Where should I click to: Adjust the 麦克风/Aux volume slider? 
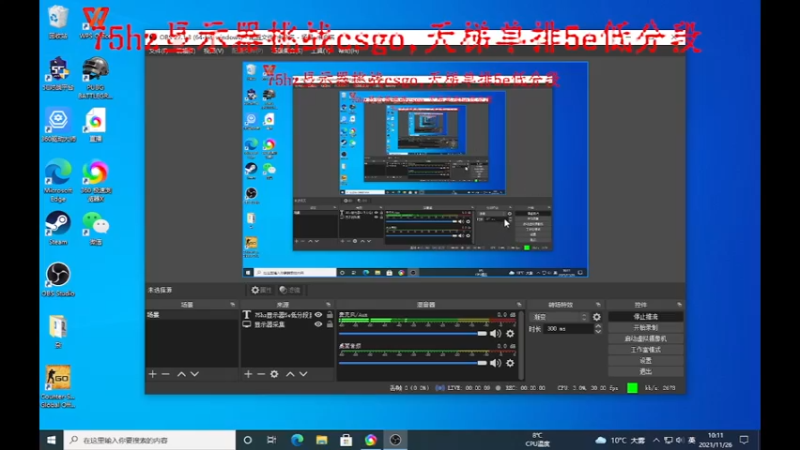click(413, 334)
